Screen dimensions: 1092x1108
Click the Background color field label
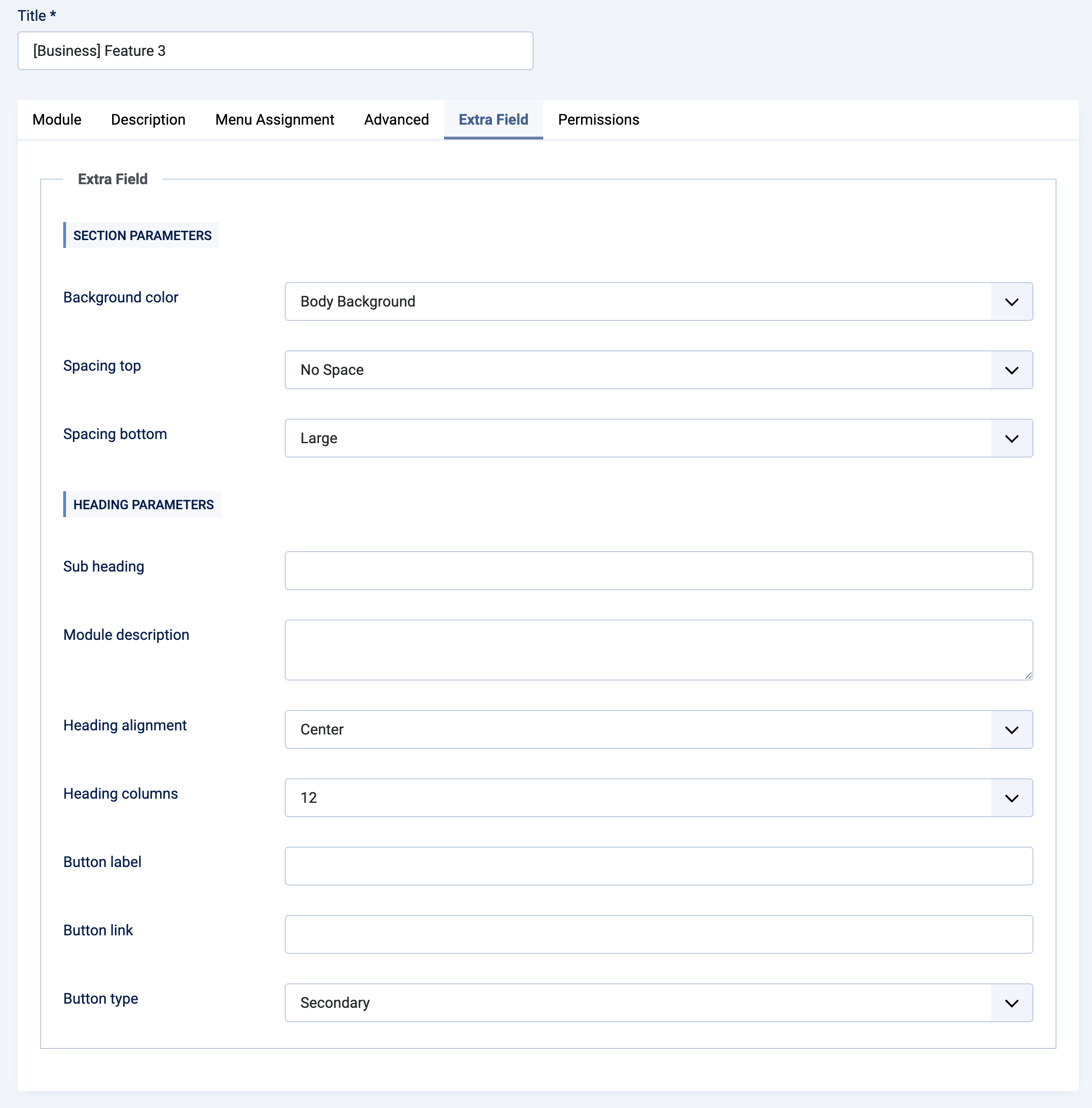[120, 297]
